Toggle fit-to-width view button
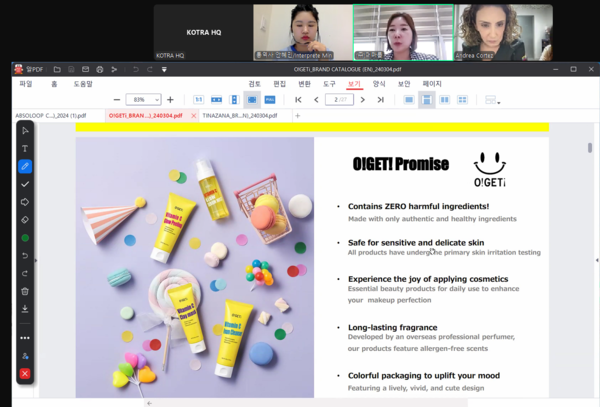 click(216, 100)
